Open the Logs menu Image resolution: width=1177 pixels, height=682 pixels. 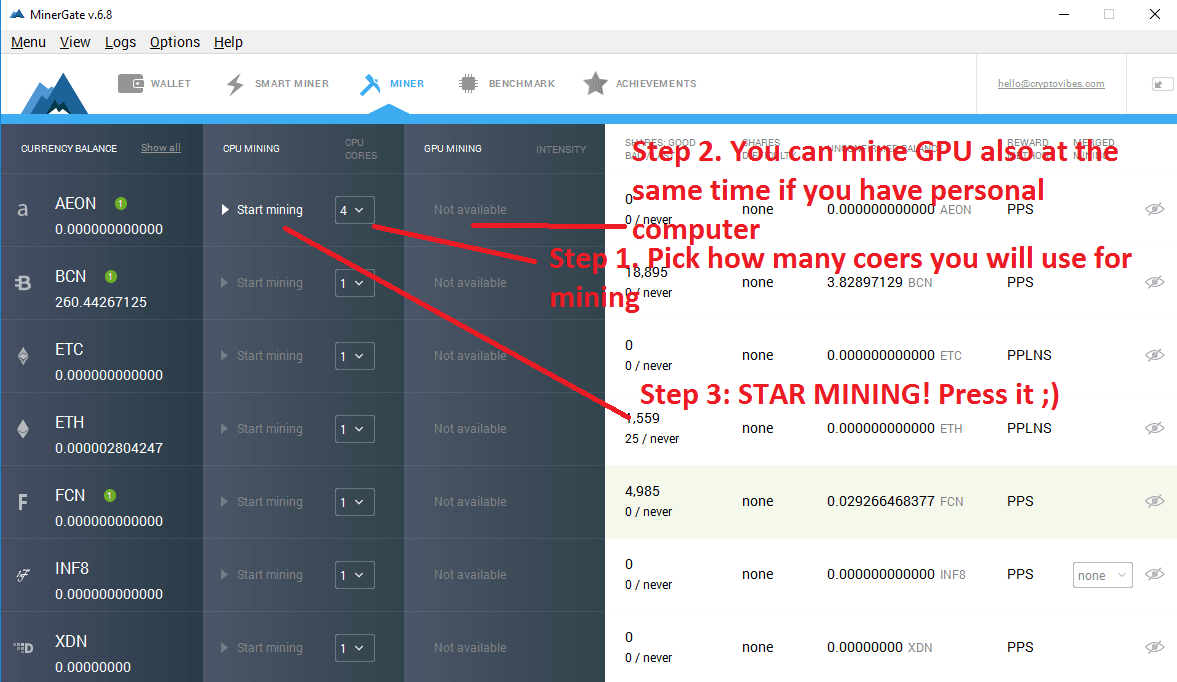(120, 42)
